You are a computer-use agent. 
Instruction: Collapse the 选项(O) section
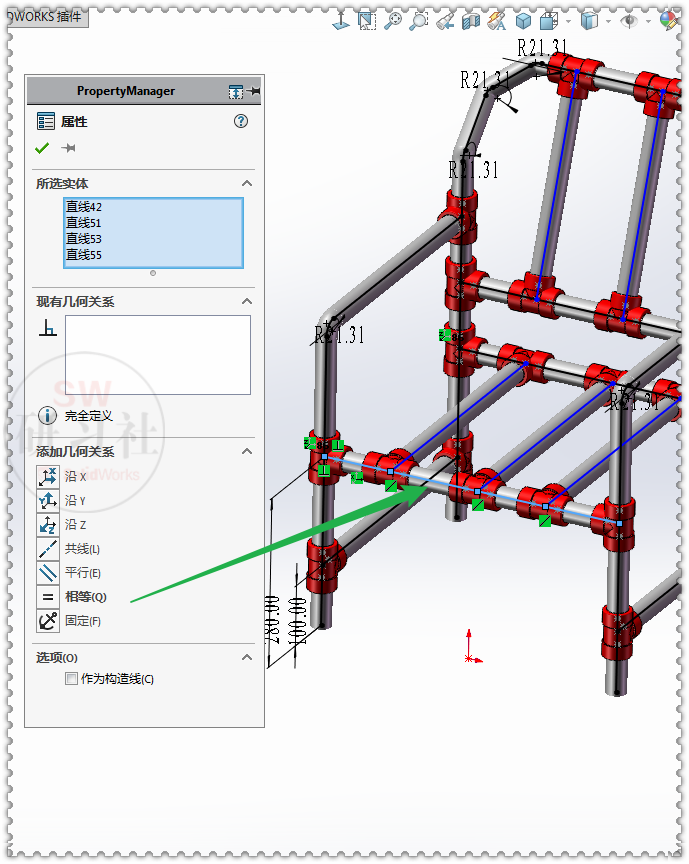[247, 657]
